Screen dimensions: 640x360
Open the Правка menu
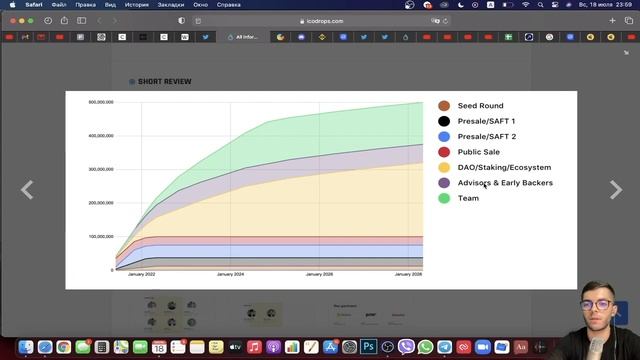pos(85,5)
